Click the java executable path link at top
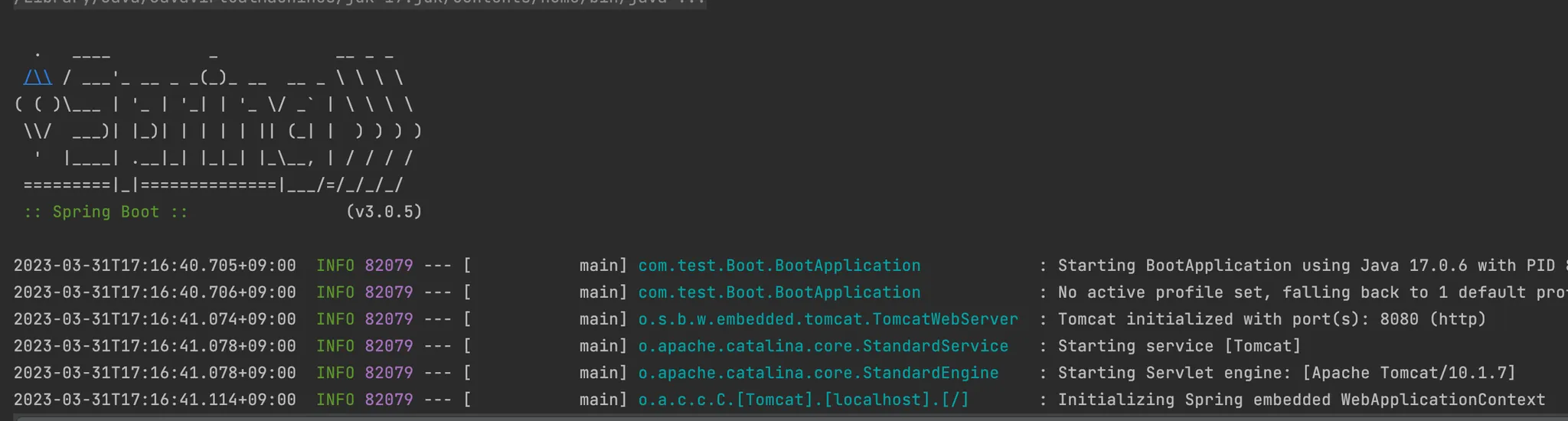Screen dimensions: 1568x421 360,3
